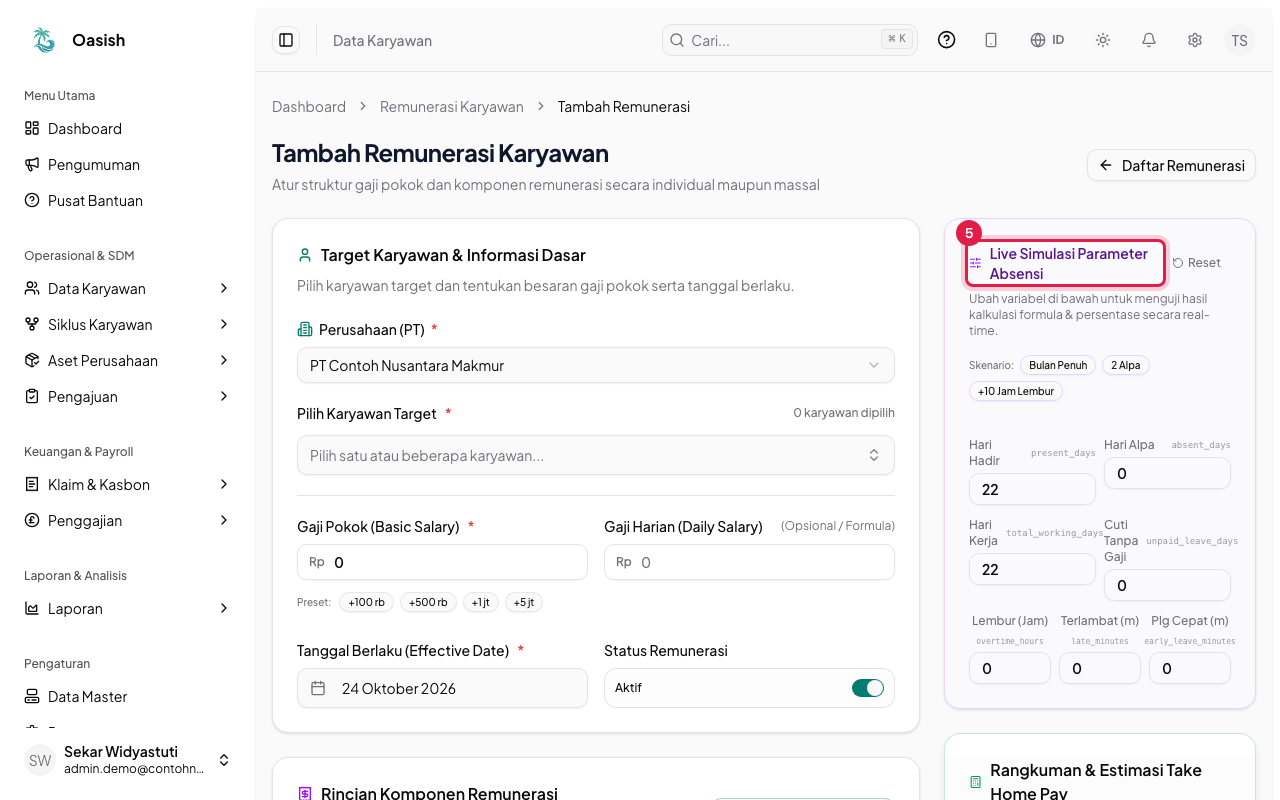1280x800 pixels.
Task: Expand the Klaim & Kasbon sidebar menu
Action: pos(128,485)
